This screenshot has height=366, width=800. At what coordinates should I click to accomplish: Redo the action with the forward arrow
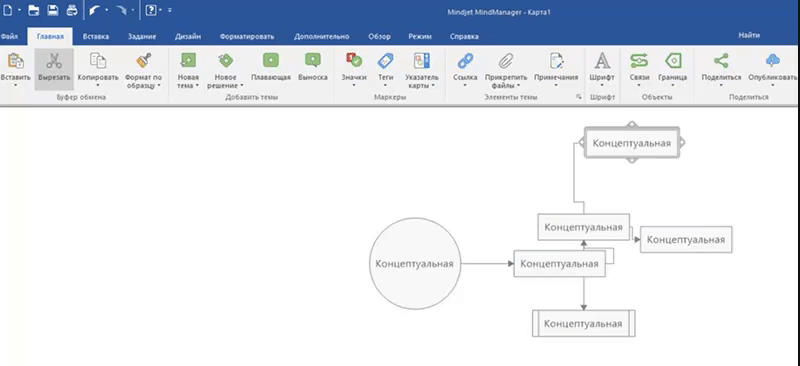pos(121,10)
